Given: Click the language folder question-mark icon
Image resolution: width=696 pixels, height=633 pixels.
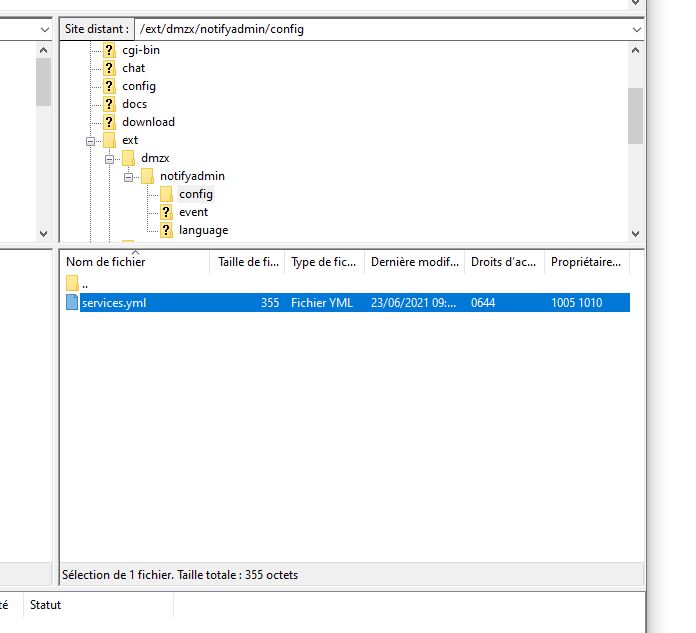Looking at the screenshot, I should (x=166, y=230).
